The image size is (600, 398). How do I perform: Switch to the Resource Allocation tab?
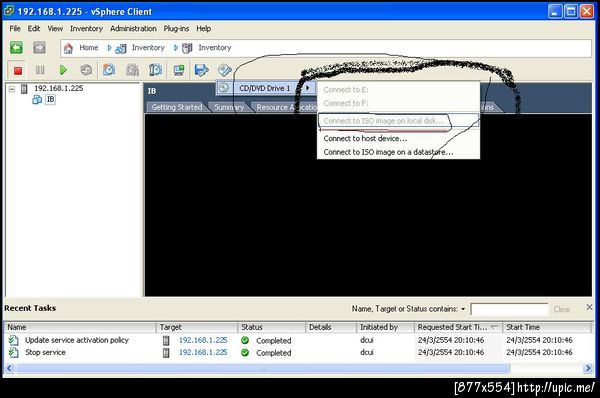pos(286,107)
